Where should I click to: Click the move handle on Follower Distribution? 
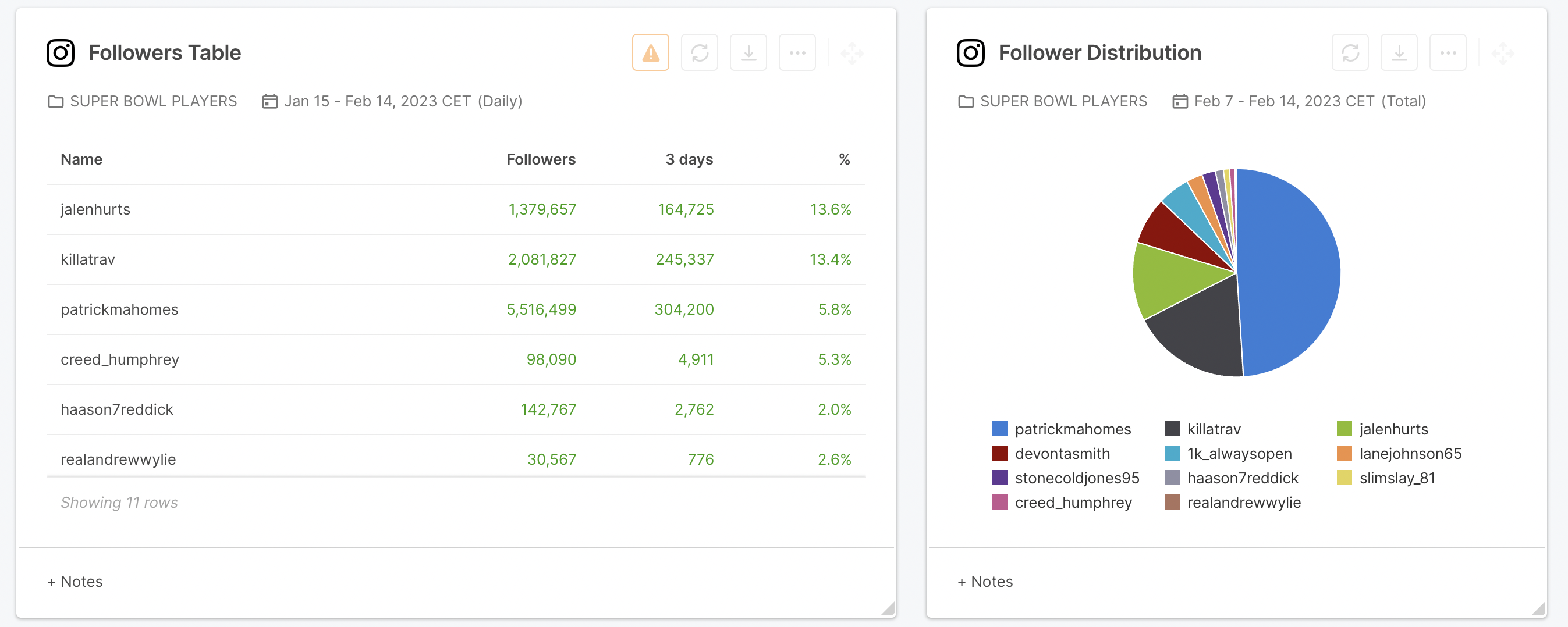(x=1502, y=54)
